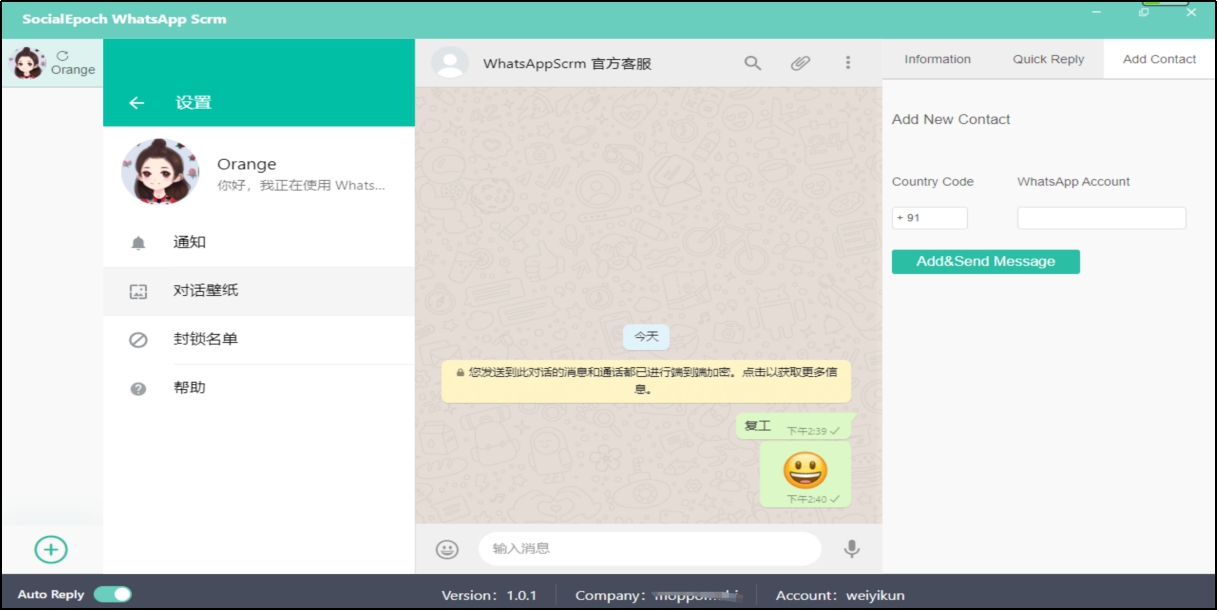The height and width of the screenshot is (611, 1219).
Task: Click Orange's status text in settings
Action: [301, 186]
